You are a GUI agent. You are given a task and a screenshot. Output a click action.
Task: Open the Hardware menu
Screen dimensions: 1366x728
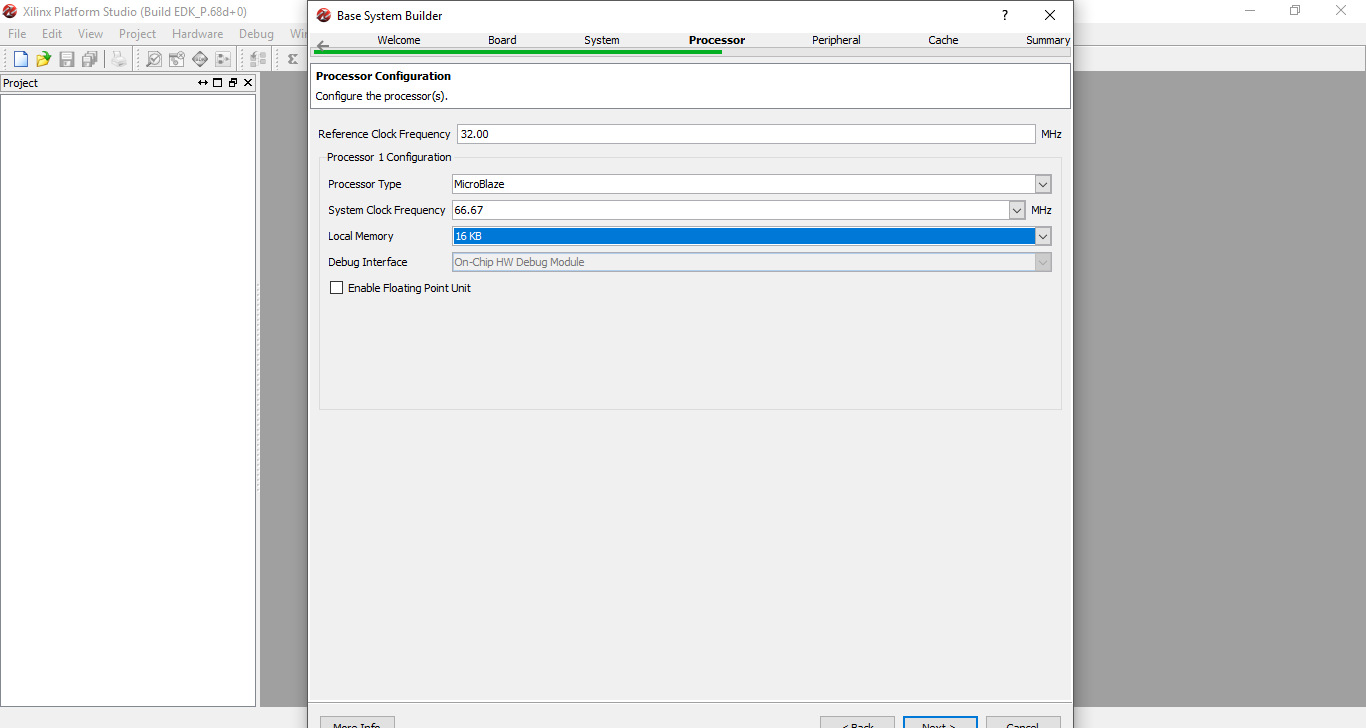(x=197, y=34)
